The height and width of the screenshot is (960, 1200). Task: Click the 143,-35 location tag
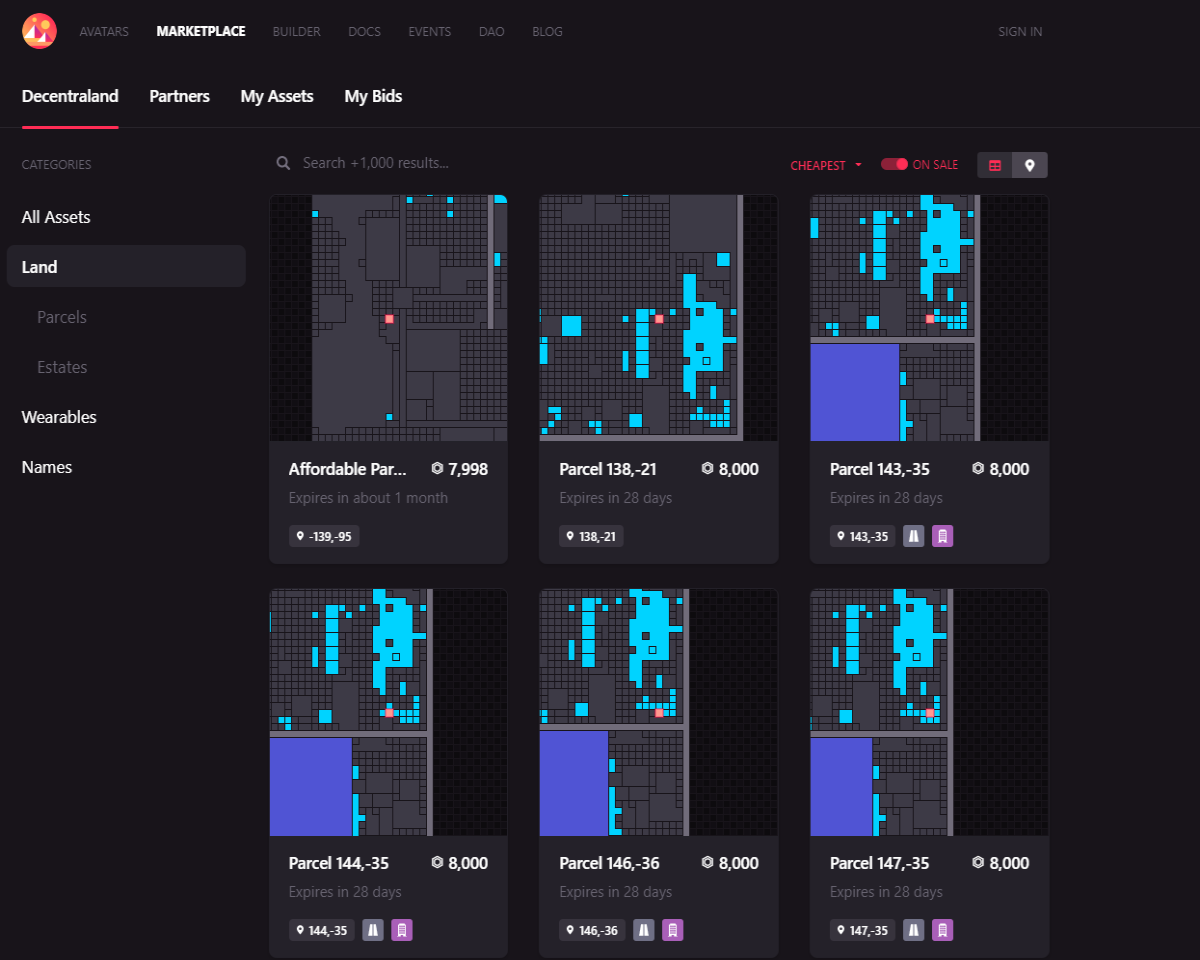[x=863, y=536]
